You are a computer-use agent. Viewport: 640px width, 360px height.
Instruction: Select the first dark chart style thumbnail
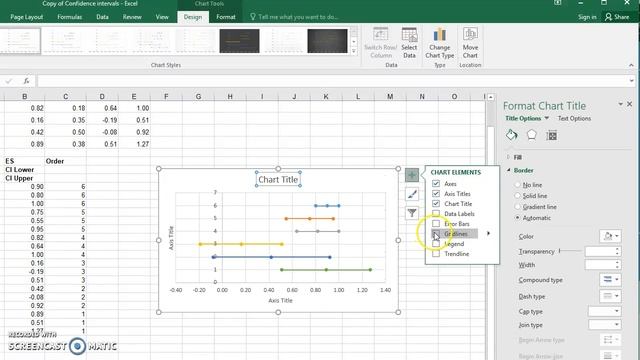click(x=239, y=41)
